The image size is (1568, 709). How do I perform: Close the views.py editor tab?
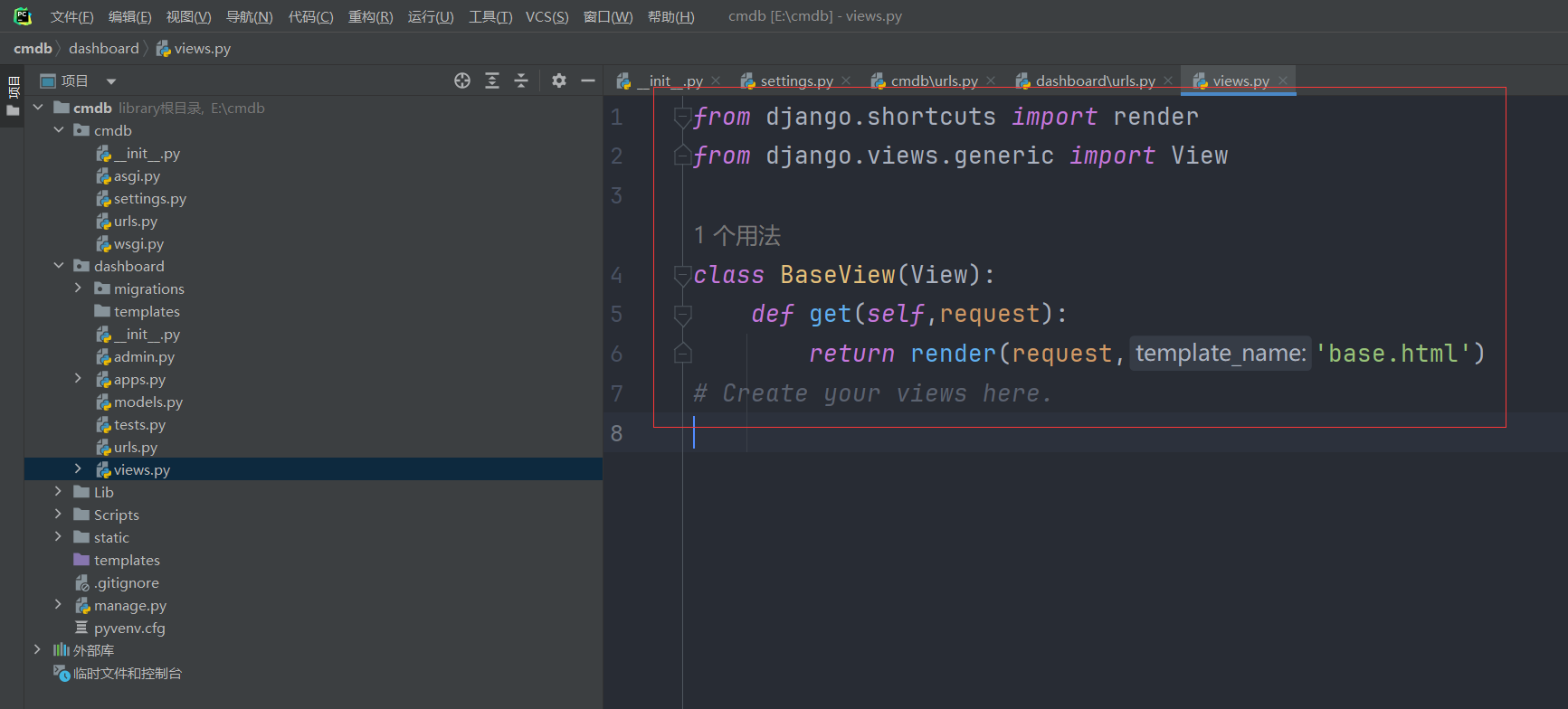1283,80
